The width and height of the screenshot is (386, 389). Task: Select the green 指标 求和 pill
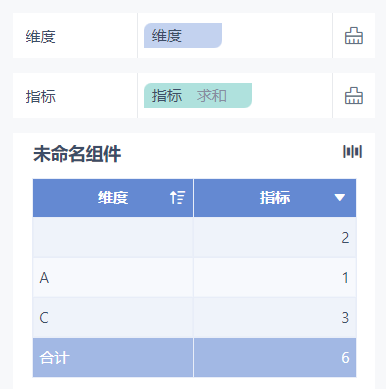pos(198,95)
